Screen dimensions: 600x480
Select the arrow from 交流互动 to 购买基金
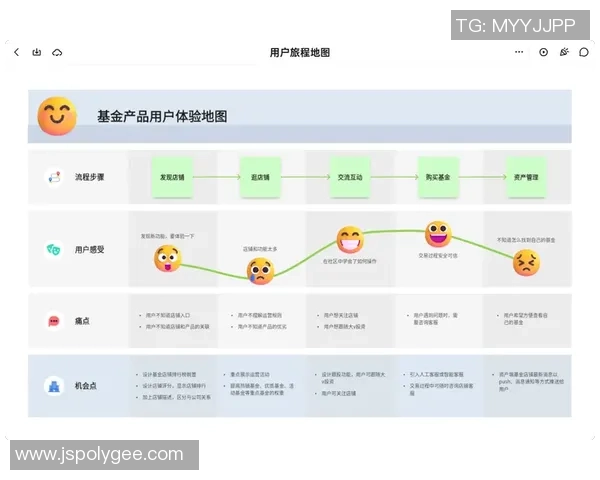pos(394,177)
